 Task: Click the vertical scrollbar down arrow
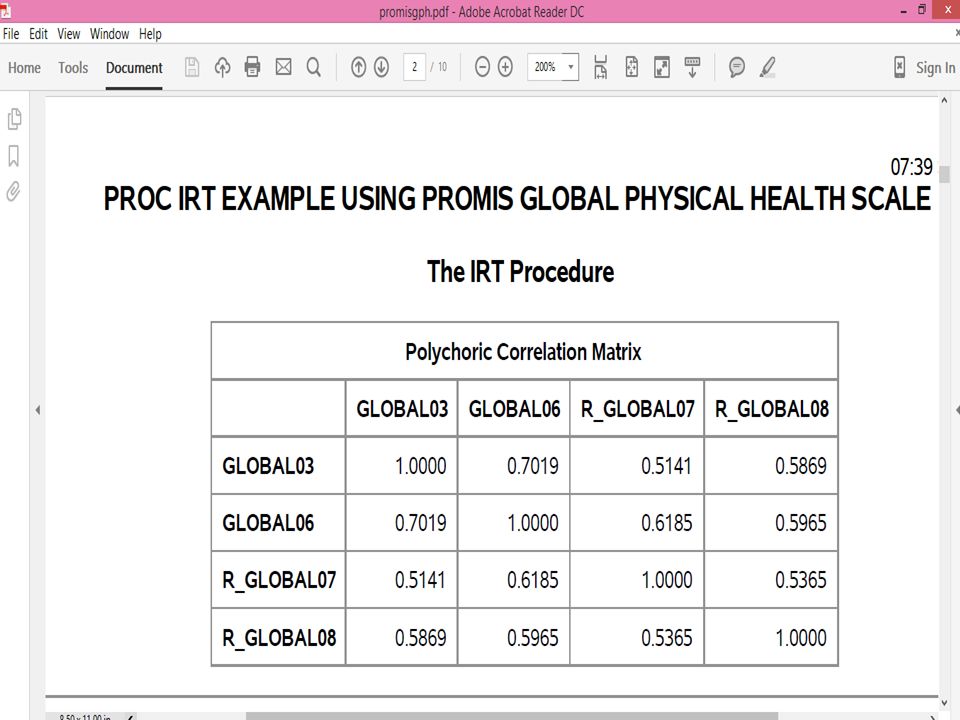click(x=944, y=703)
